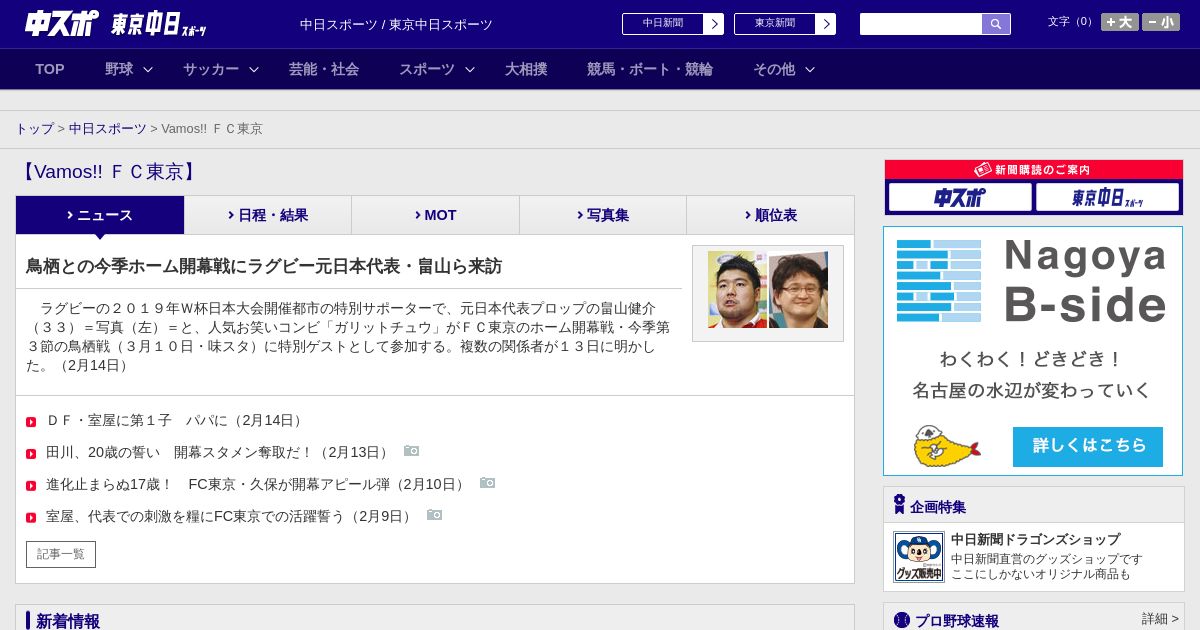Open article 田川、20歳の誓い
The height and width of the screenshot is (630, 1200).
(220, 453)
